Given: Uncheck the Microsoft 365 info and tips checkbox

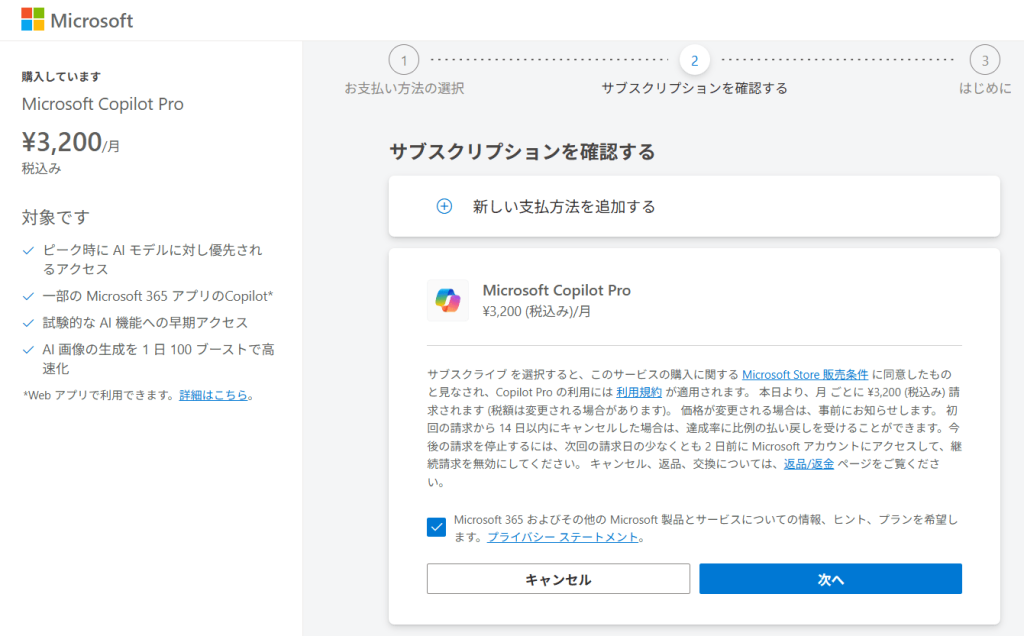Looking at the screenshot, I should tap(436, 527).
